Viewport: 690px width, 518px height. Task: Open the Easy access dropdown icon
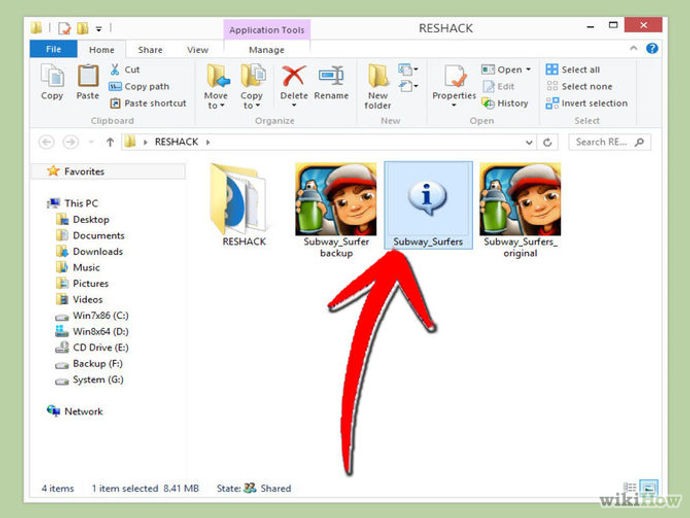[408, 86]
